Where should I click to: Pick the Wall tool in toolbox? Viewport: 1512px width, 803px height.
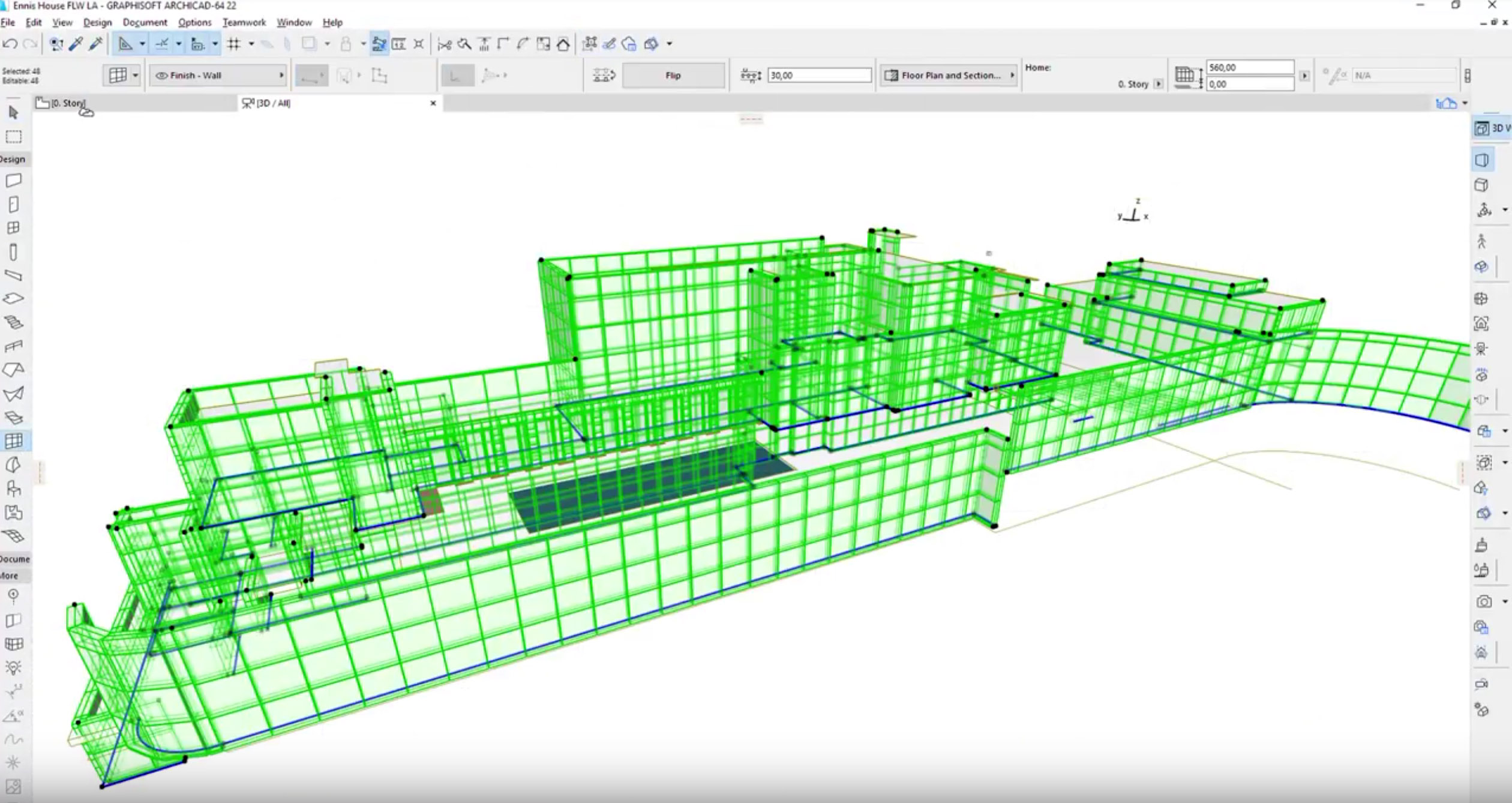13,181
